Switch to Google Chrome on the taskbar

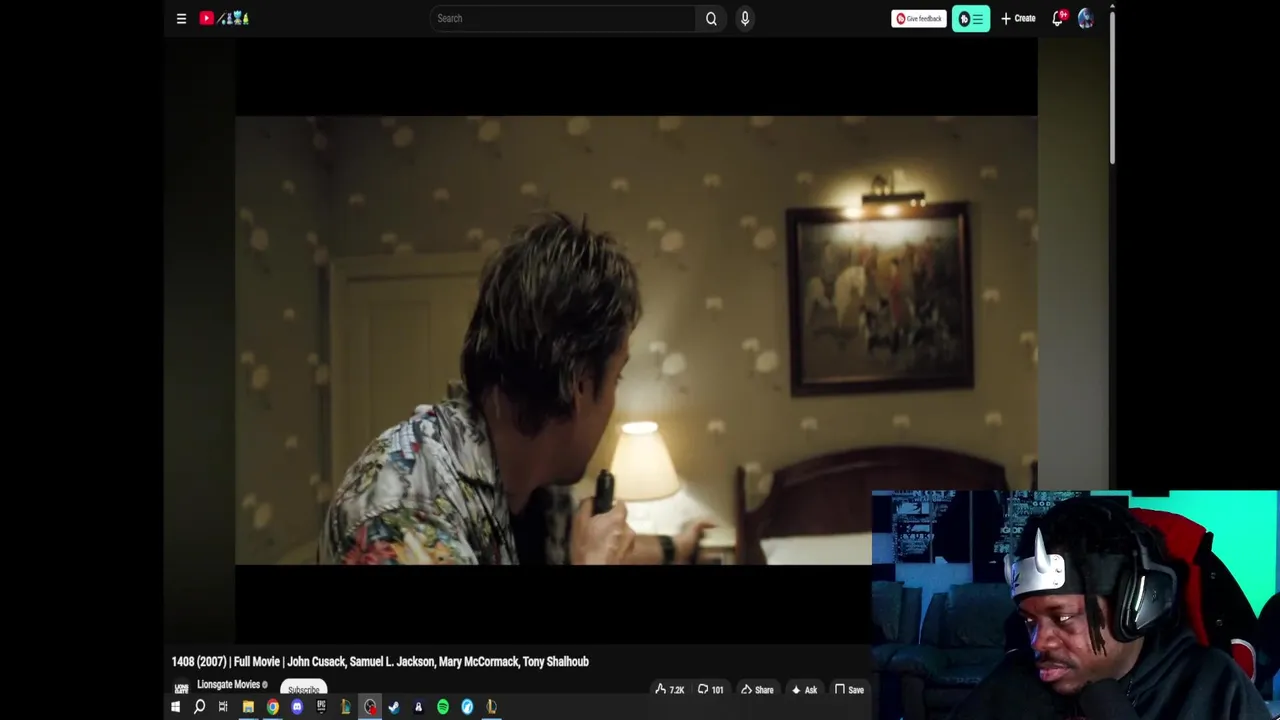(x=272, y=707)
